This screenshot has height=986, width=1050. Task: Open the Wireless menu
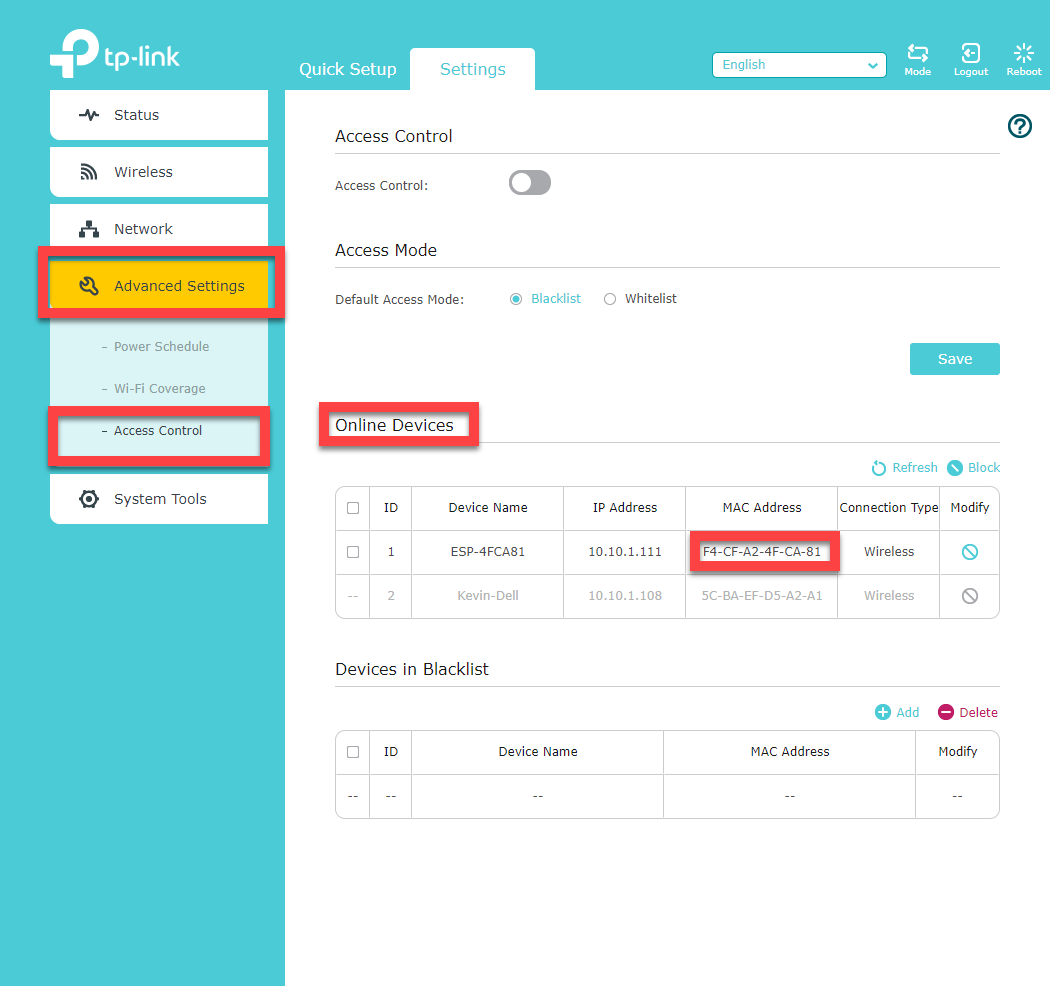[159, 172]
